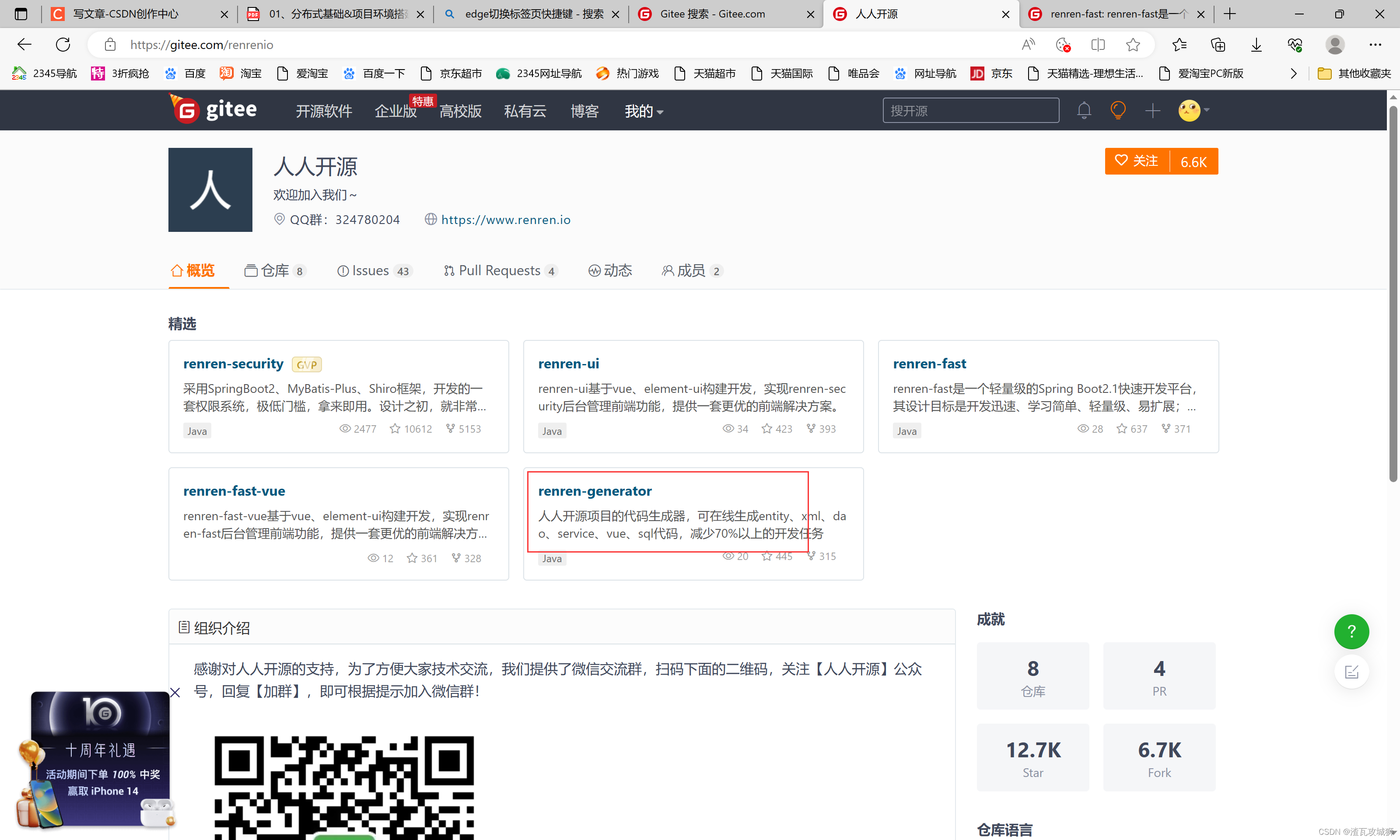1400x840 pixels.
Task: Click the feedback edit icon below help
Action: [x=1351, y=672]
